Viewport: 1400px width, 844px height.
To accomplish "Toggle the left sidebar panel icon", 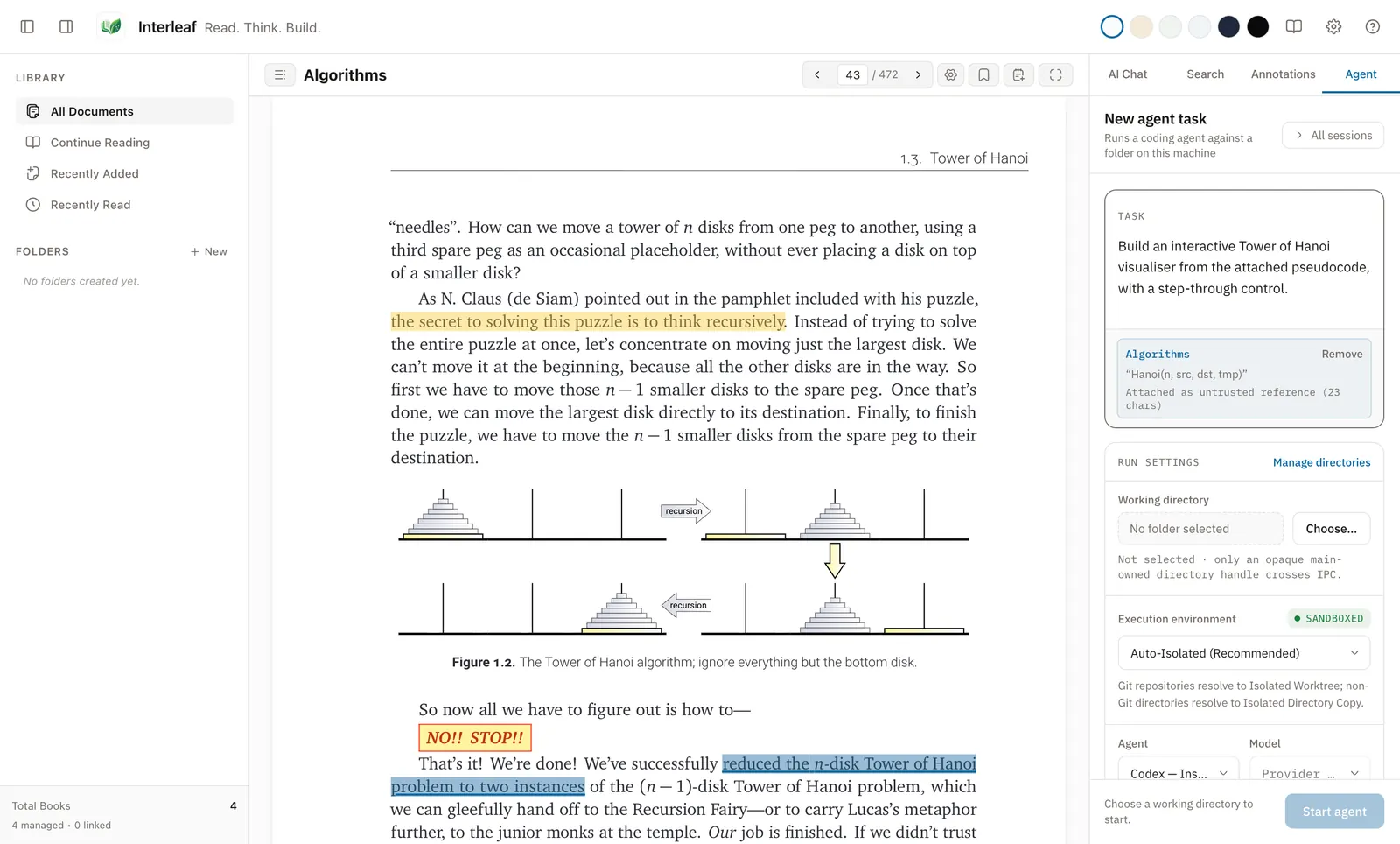I will (x=27, y=27).
